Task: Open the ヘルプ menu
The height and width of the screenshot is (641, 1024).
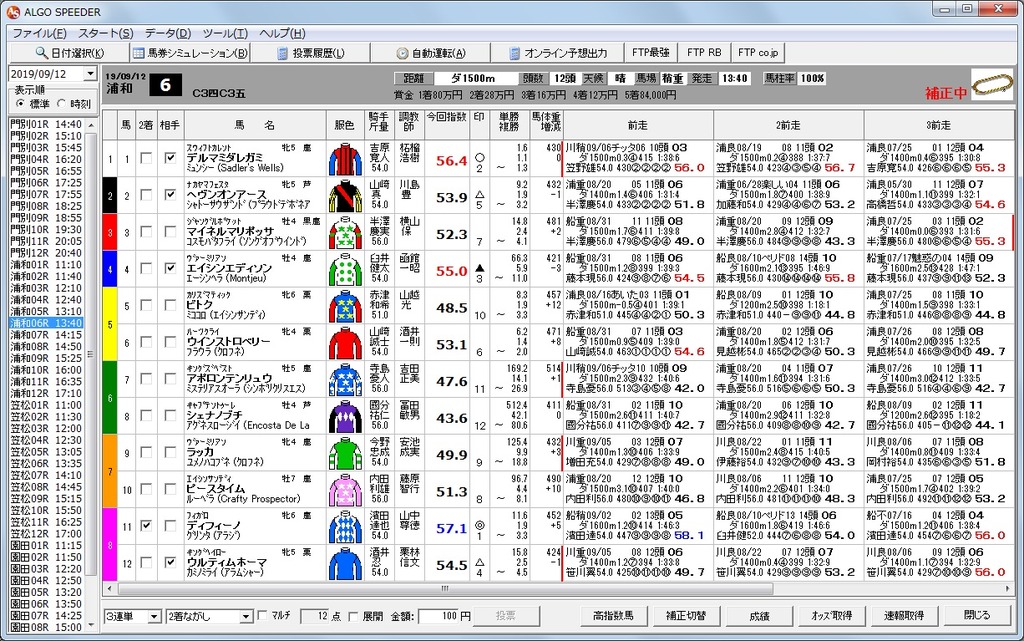Action: click(x=282, y=33)
